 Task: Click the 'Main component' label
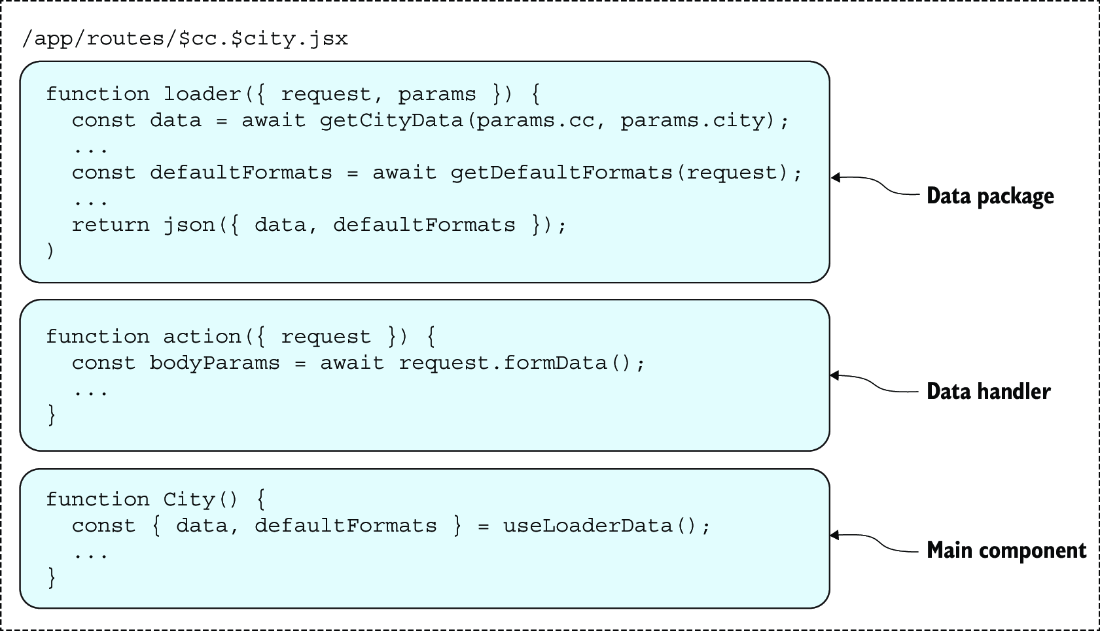[x=1006, y=550]
